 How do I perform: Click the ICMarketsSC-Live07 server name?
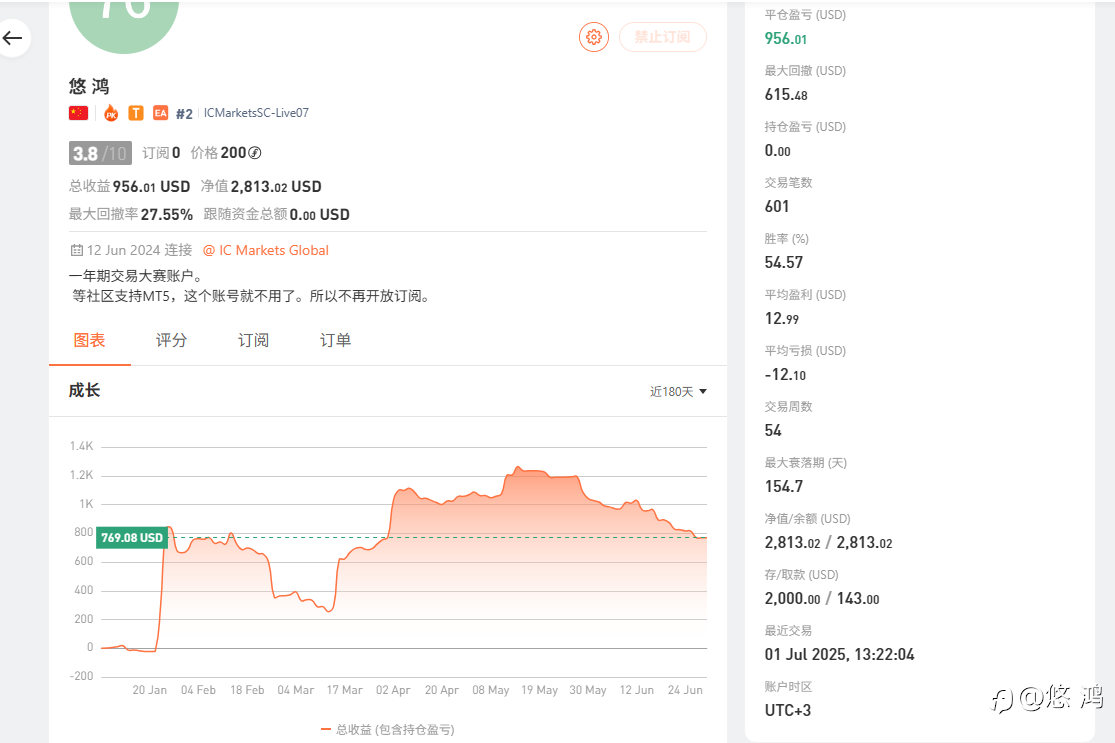256,113
